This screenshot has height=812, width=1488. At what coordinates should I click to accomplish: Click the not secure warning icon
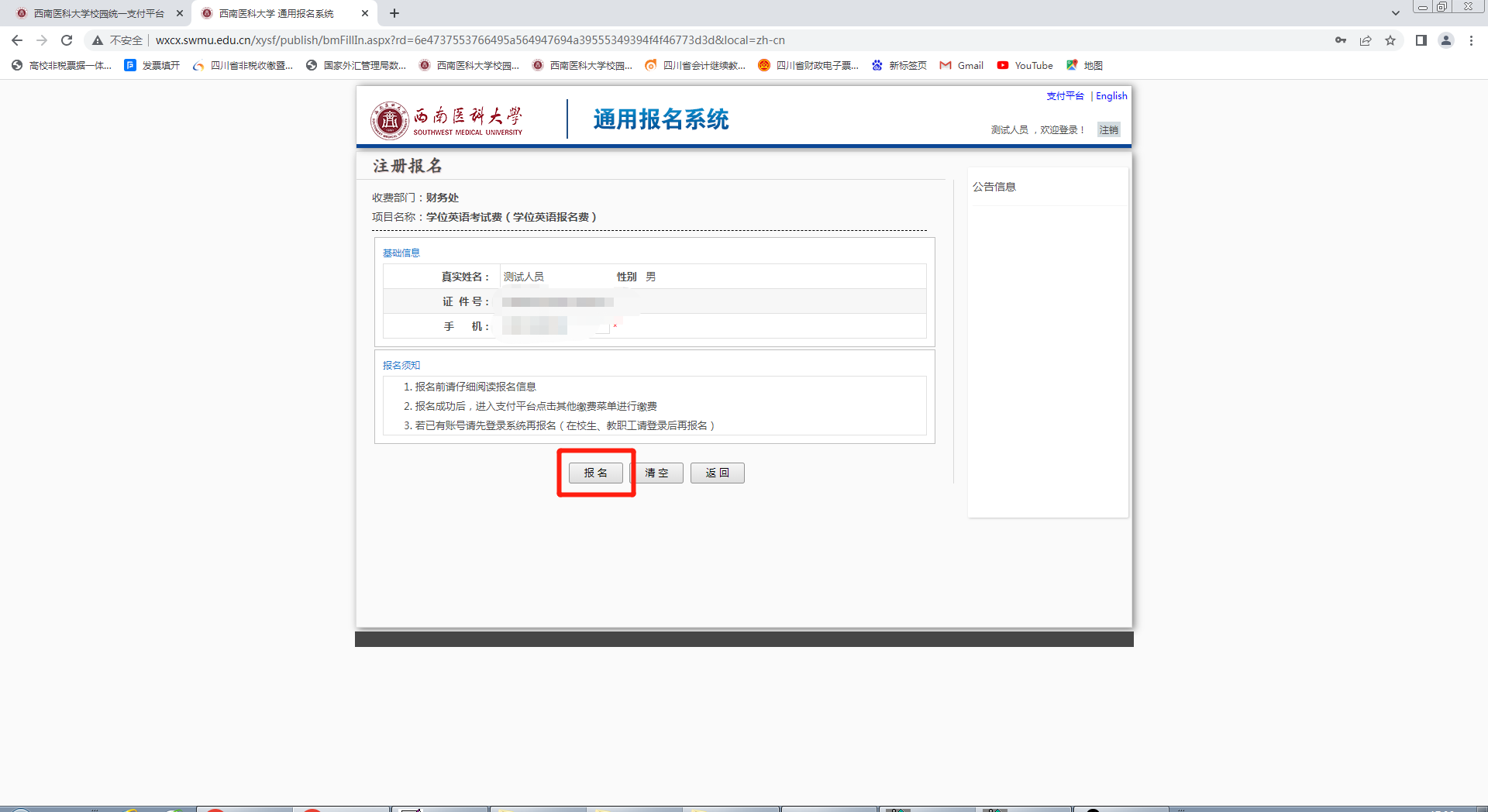point(98,40)
